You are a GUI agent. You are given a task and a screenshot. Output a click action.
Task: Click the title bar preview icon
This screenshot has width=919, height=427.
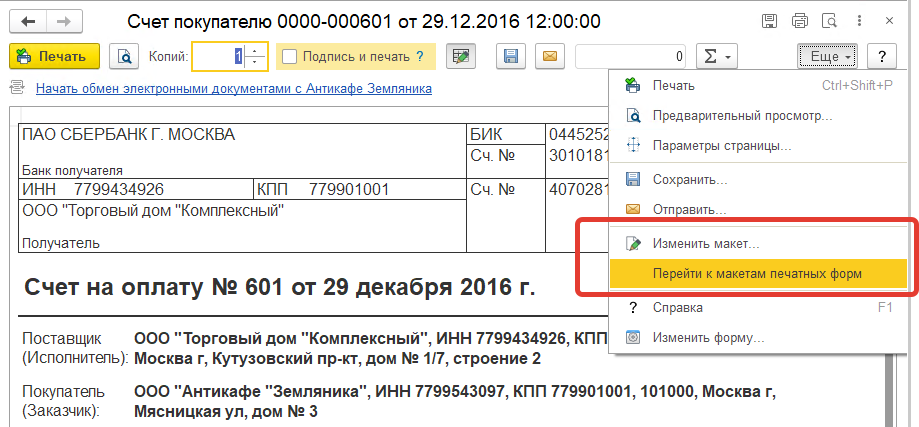[830, 22]
